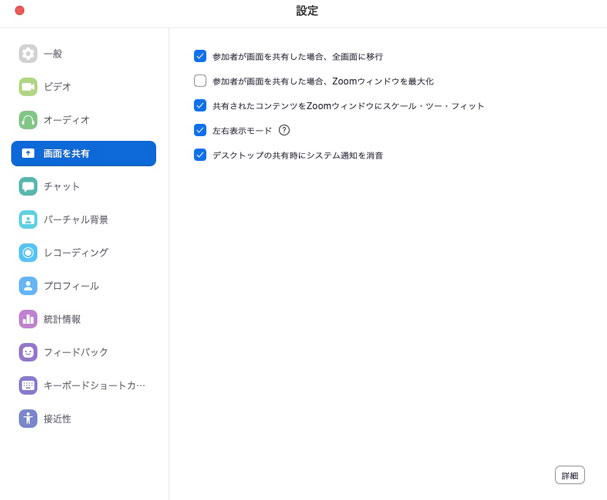Click the キーボードショートカ… label text

pos(94,385)
